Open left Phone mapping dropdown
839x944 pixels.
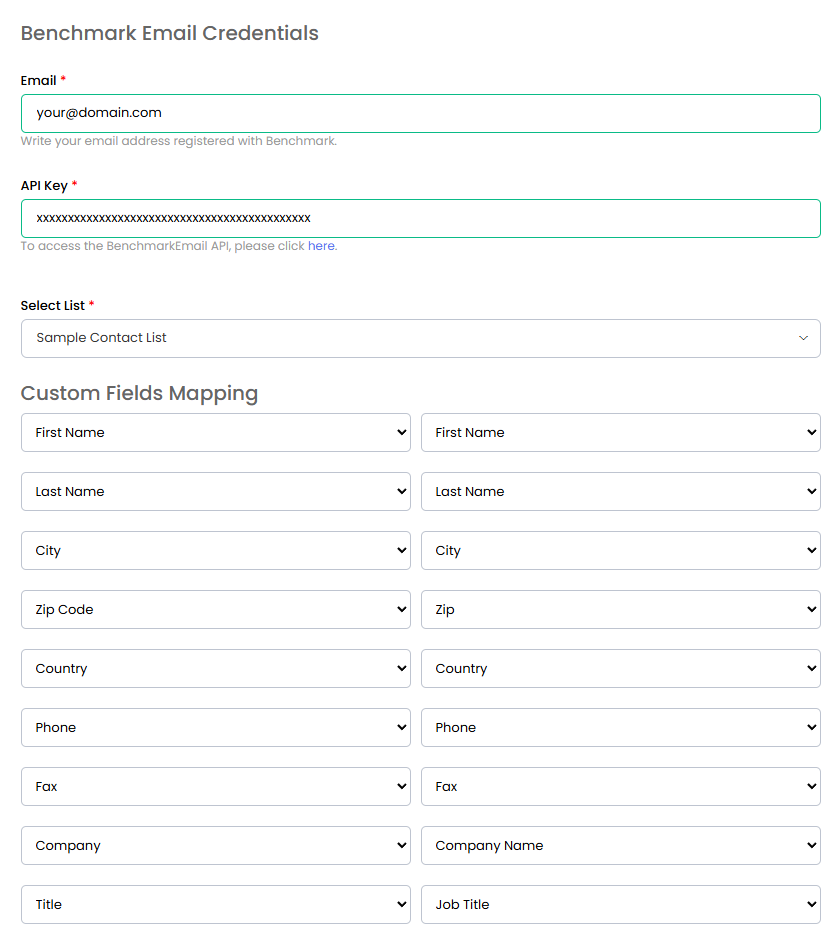(x=215, y=727)
